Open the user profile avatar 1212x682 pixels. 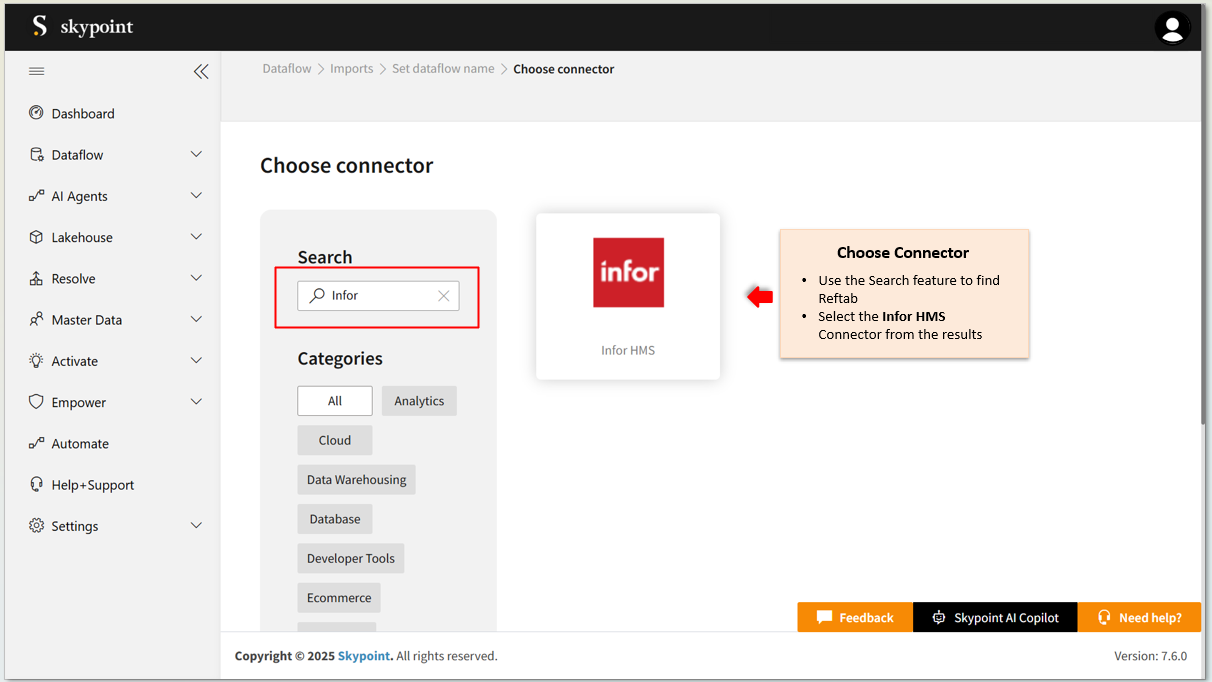tap(1172, 28)
